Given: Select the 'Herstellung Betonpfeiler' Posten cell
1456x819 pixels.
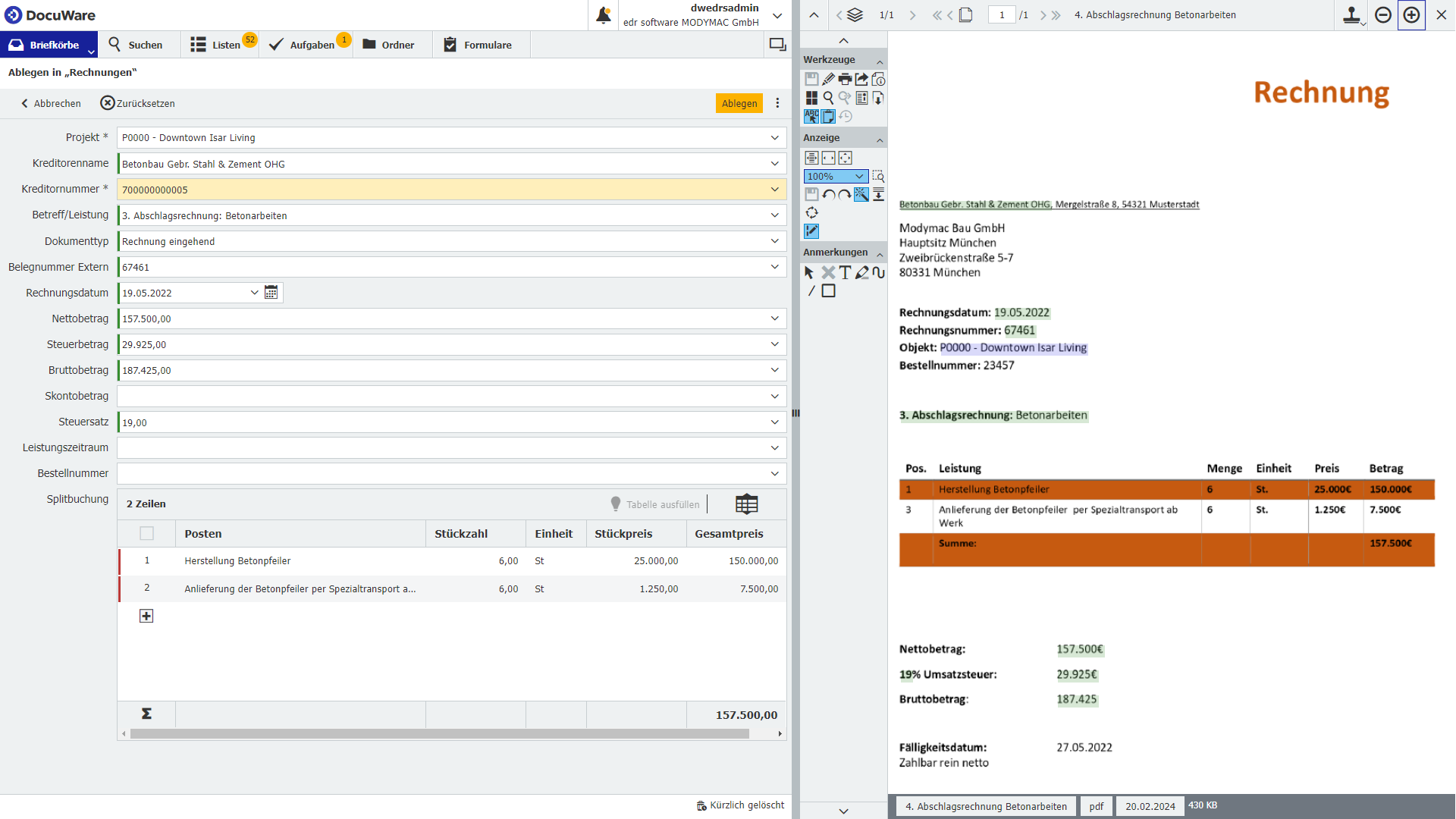Looking at the screenshot, I should 300,561.
